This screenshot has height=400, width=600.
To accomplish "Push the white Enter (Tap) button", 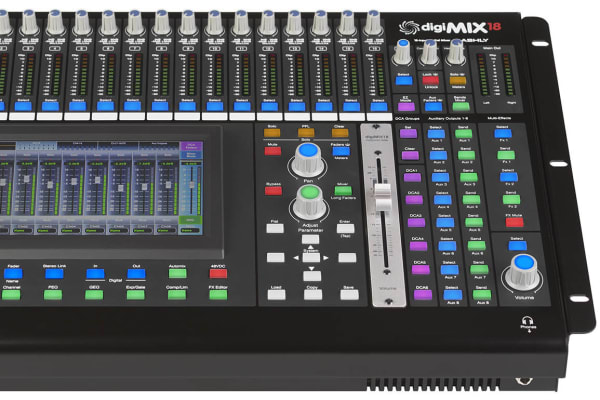I will pyautogui.click(x=346, y=229).
